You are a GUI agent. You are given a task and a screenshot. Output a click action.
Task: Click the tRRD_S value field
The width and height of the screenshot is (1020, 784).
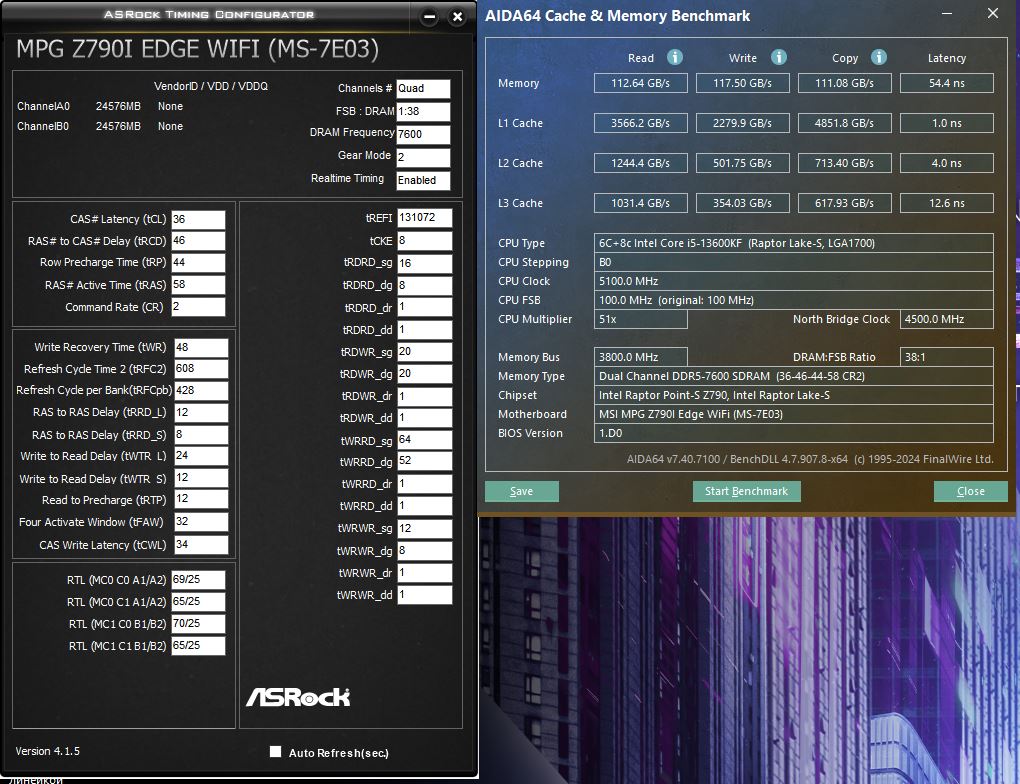pyautogui.click(x=201, y=435)
